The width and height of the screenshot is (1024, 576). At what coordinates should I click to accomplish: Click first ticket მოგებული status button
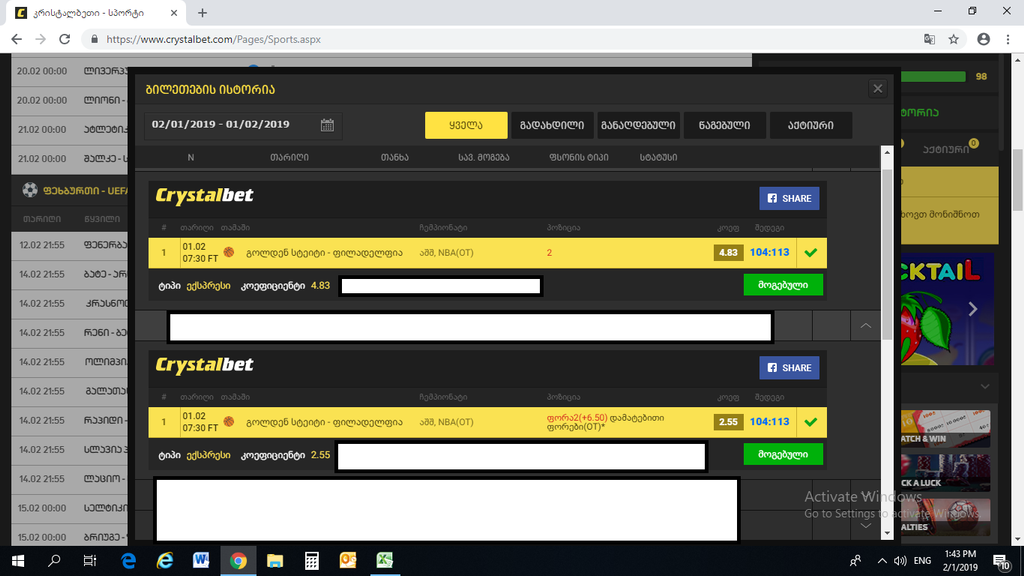[783, 285]
